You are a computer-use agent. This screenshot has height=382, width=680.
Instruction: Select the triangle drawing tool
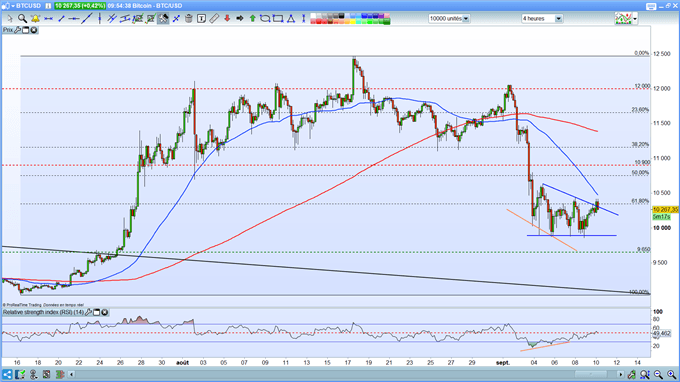tap(291, 18)
